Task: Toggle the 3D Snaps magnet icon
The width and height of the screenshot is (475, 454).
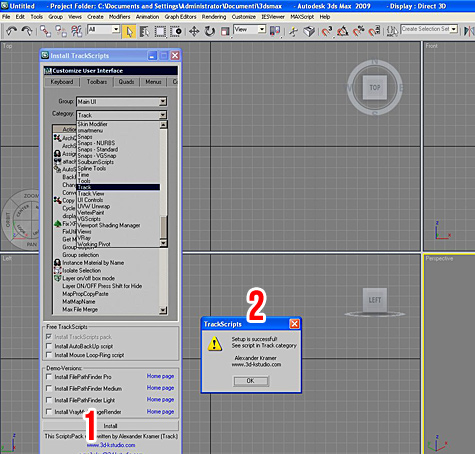Action: click(x=327, y=31)
